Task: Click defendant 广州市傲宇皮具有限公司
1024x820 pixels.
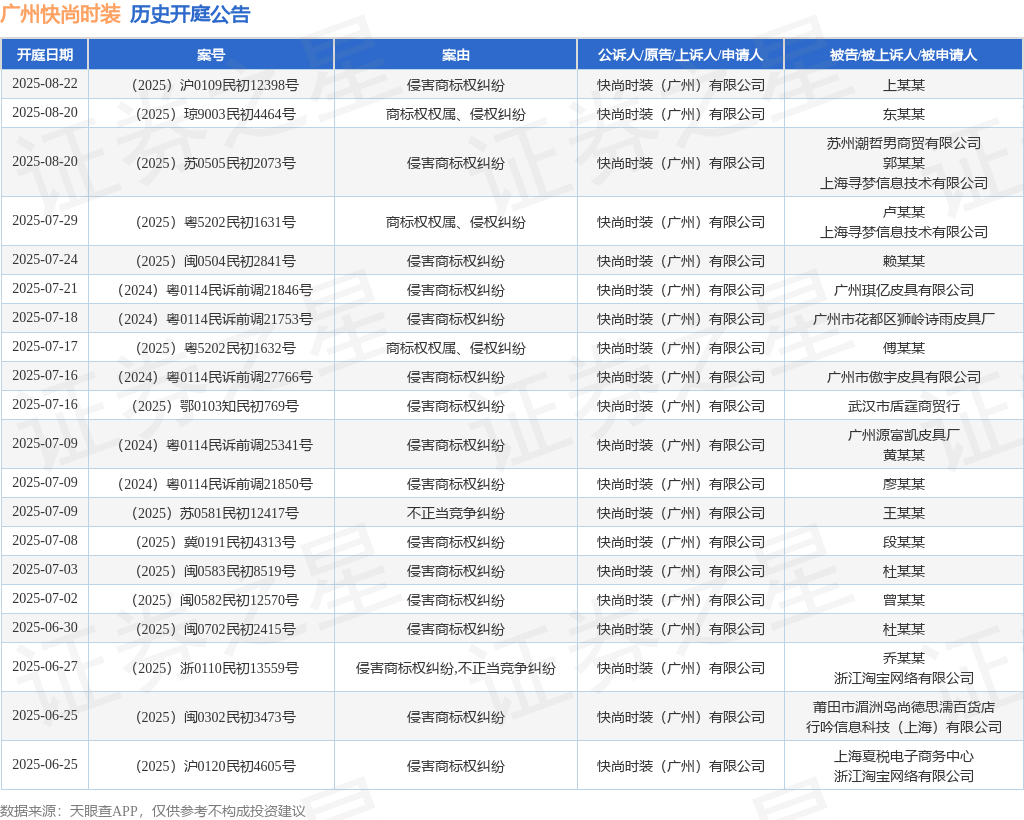Action: [904, 377]
